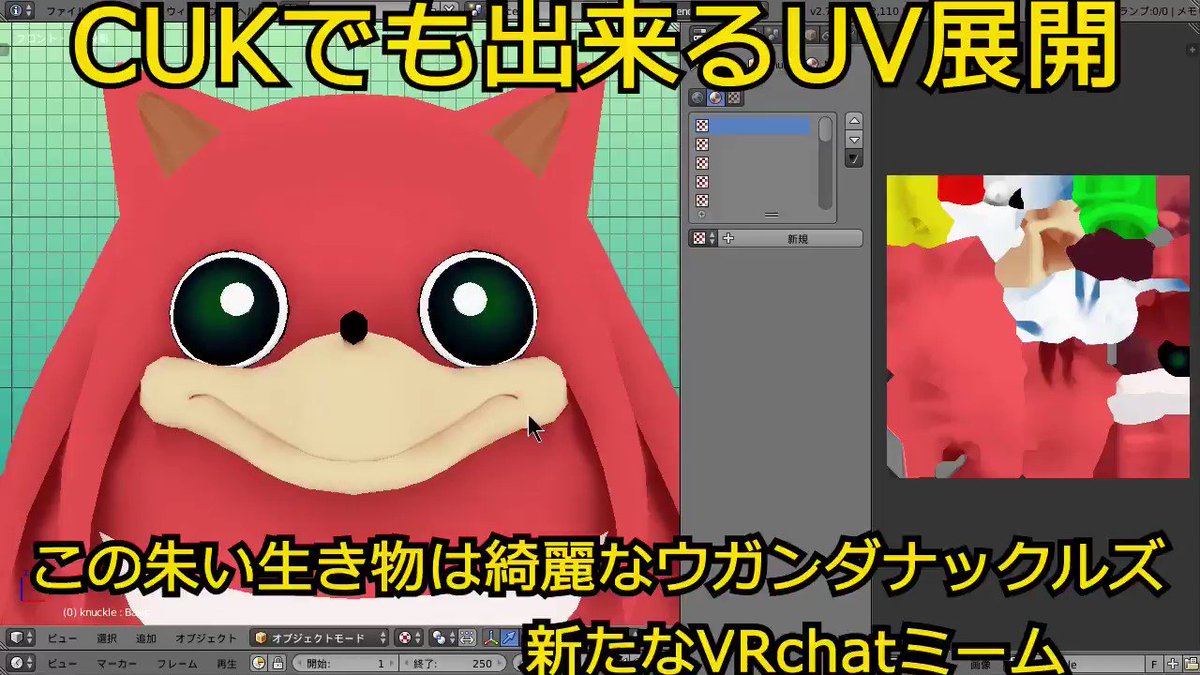
Task: Open the Timeline editor type selector
Action: point(22,663)
